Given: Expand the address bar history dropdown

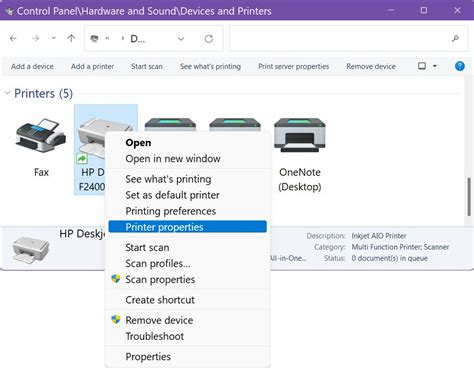Looking at the screenshot, I should click(x=181, y=39).
